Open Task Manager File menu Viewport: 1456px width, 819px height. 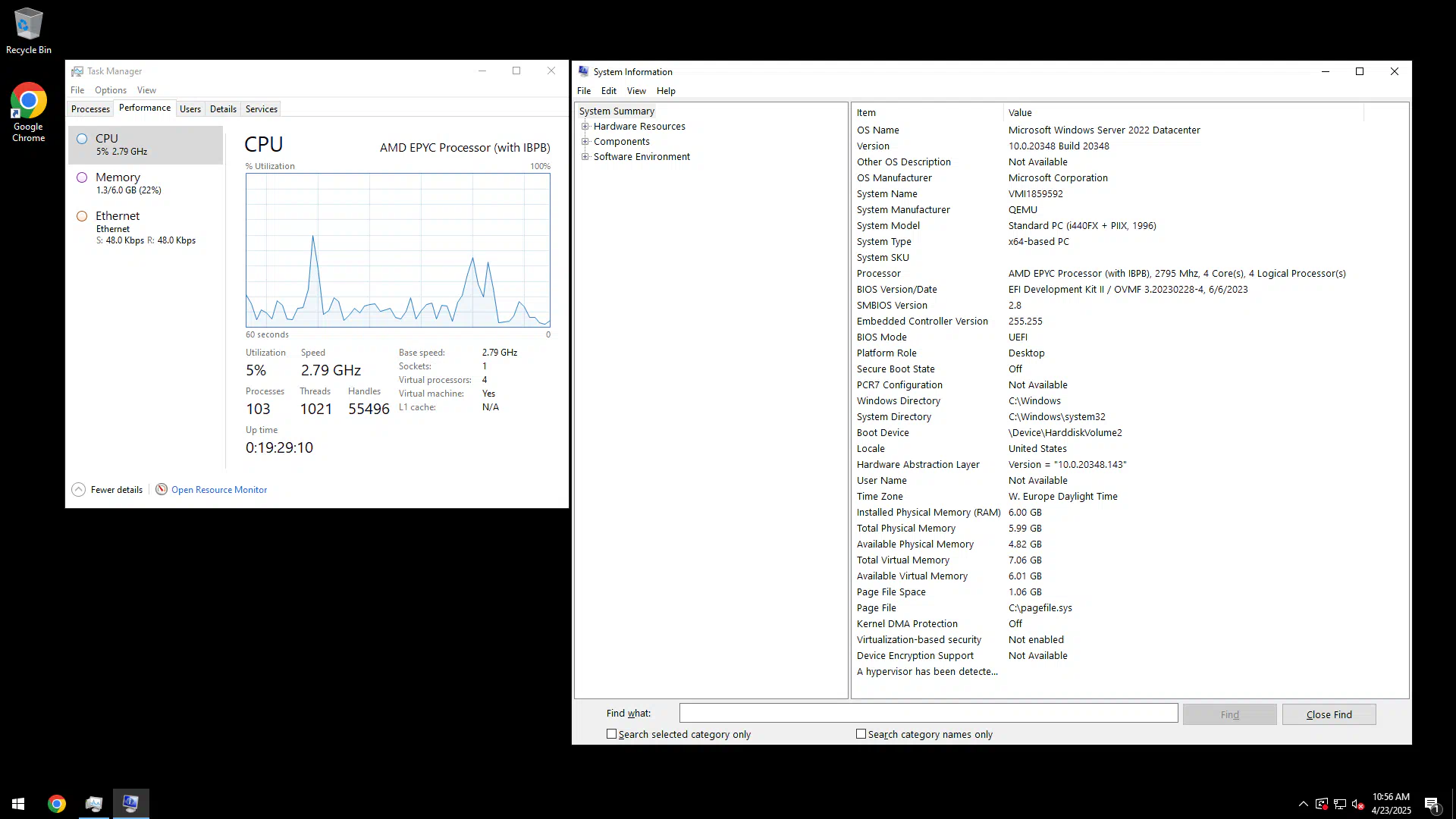tap(77, 90)
